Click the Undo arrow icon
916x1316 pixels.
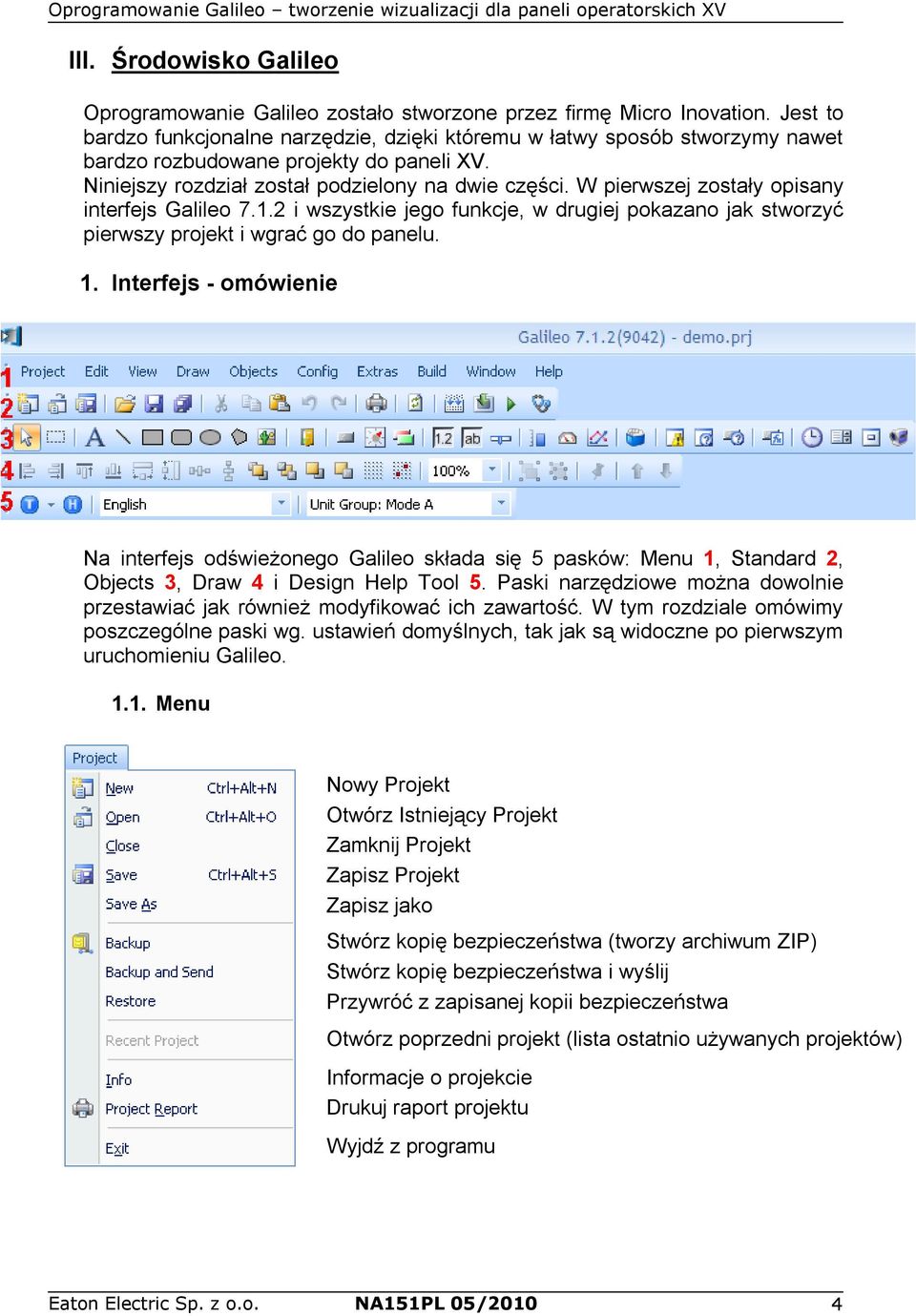pyautogui.click(x=309, y=404)
